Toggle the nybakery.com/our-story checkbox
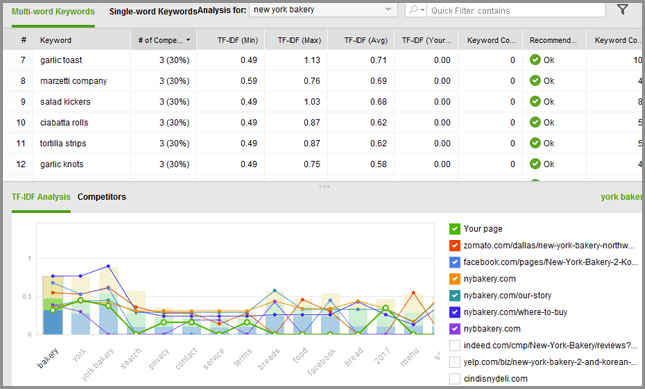 [x=455, y=295]
